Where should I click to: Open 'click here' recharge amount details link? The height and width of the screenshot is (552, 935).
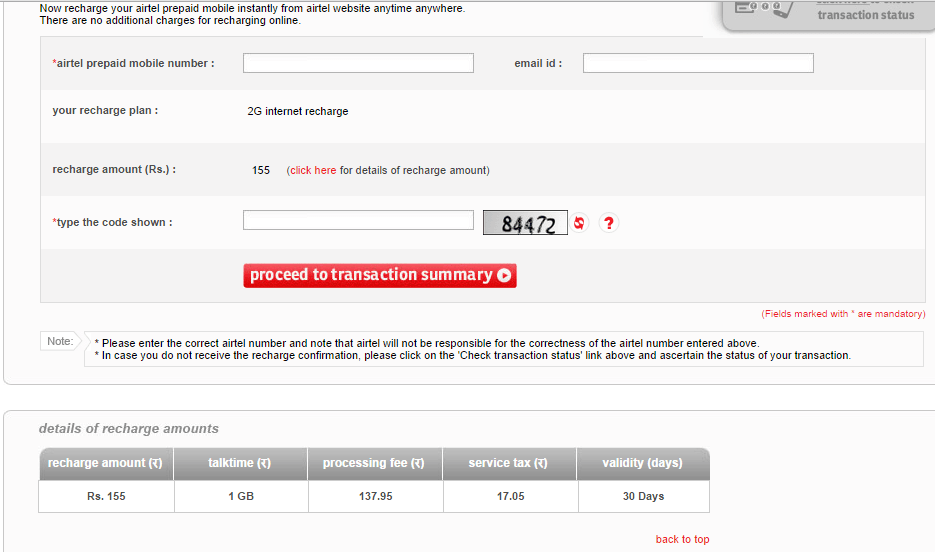(313, 170)
